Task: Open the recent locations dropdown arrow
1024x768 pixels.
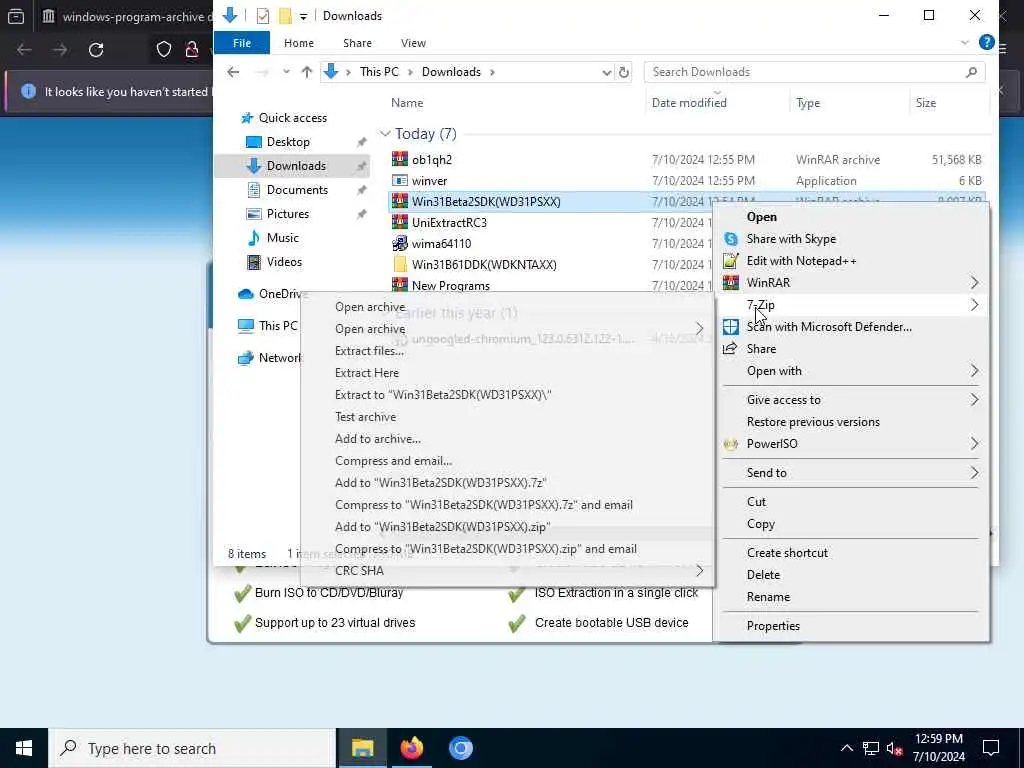Action: [286, 72]
